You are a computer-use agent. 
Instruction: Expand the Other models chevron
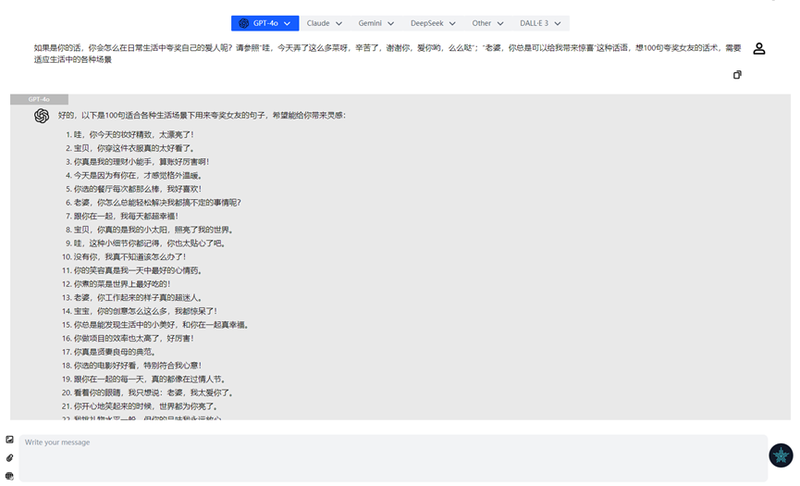pos(500,23)
